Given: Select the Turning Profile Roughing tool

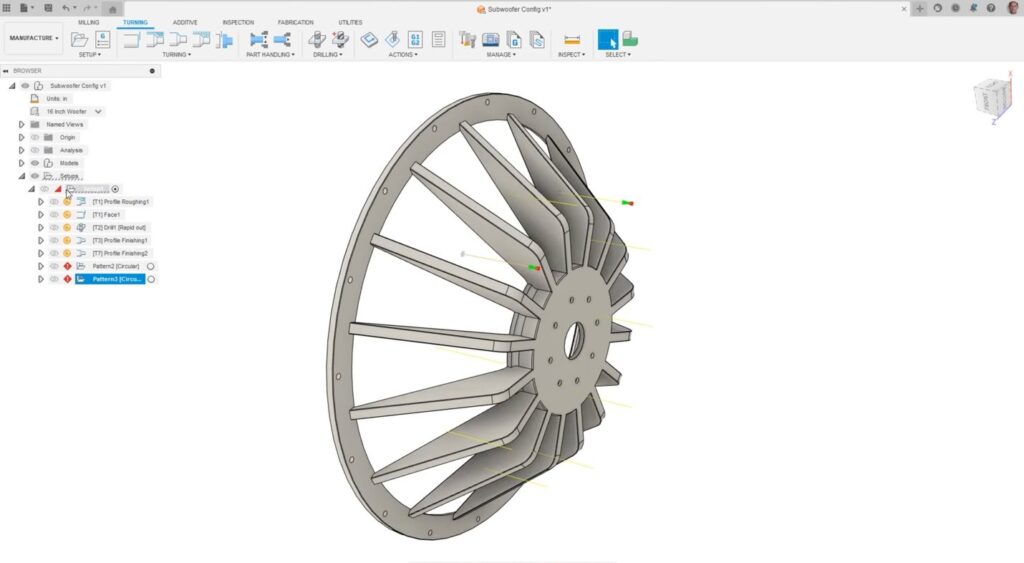Looking at the screenshot, I should [x=155, y=40].
